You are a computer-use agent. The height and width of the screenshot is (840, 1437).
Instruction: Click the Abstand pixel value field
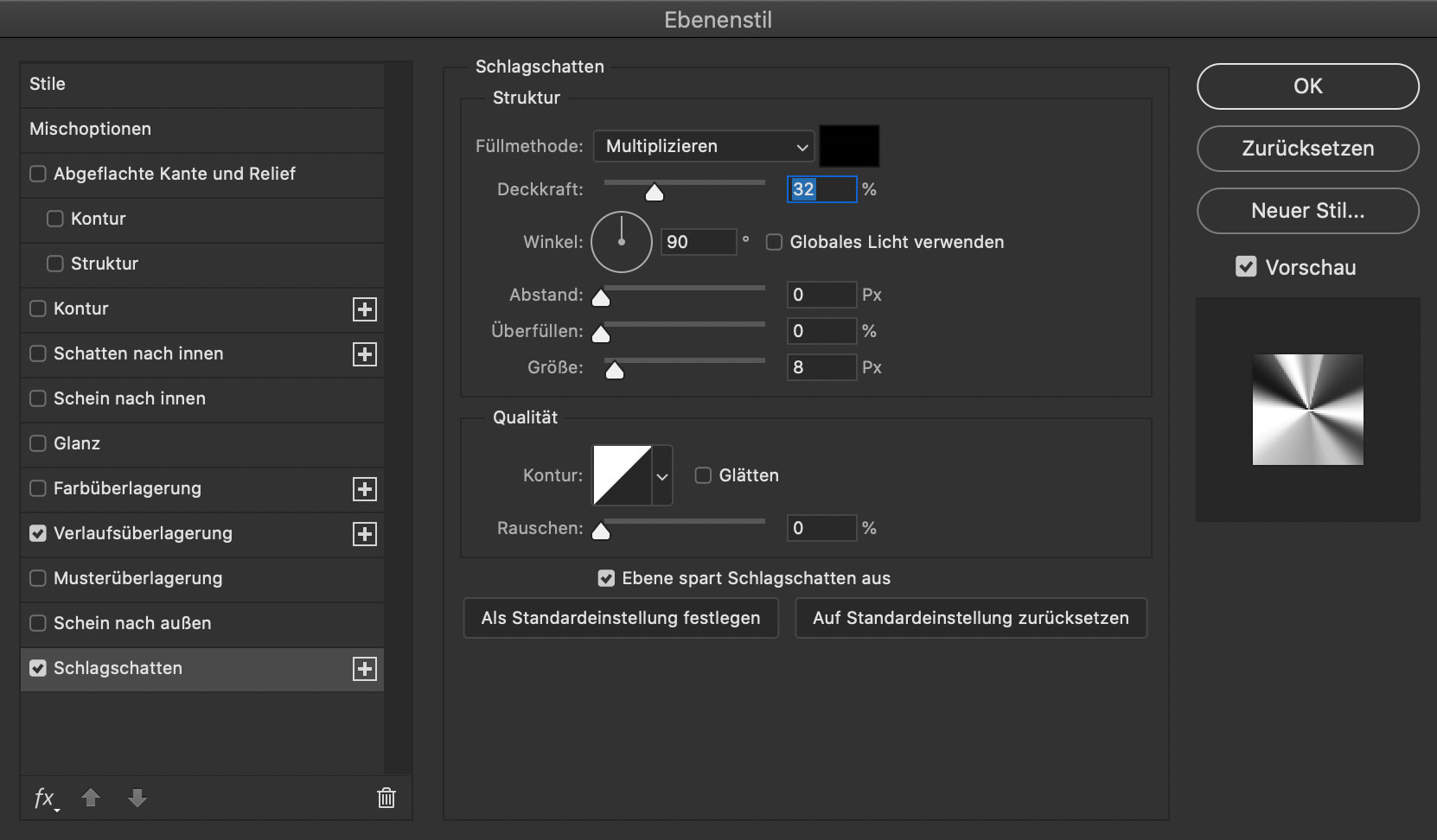coord(821,295)
